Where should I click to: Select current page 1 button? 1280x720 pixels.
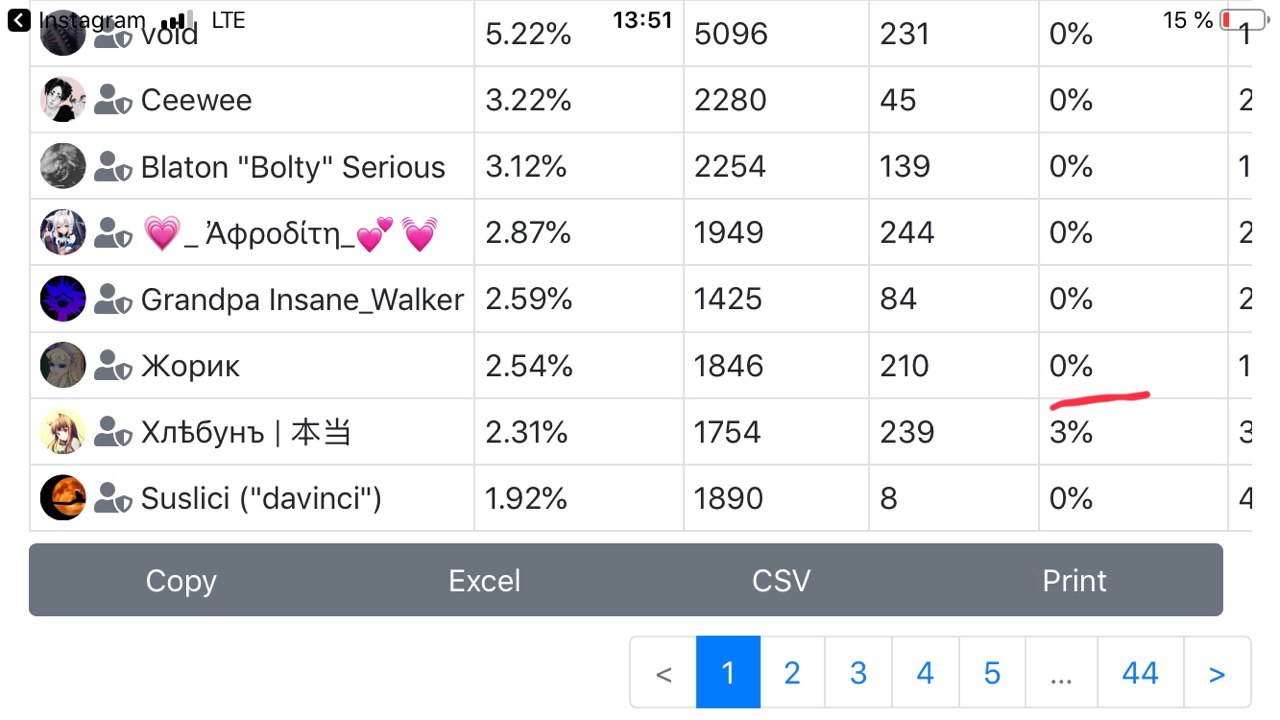(728, 673)
